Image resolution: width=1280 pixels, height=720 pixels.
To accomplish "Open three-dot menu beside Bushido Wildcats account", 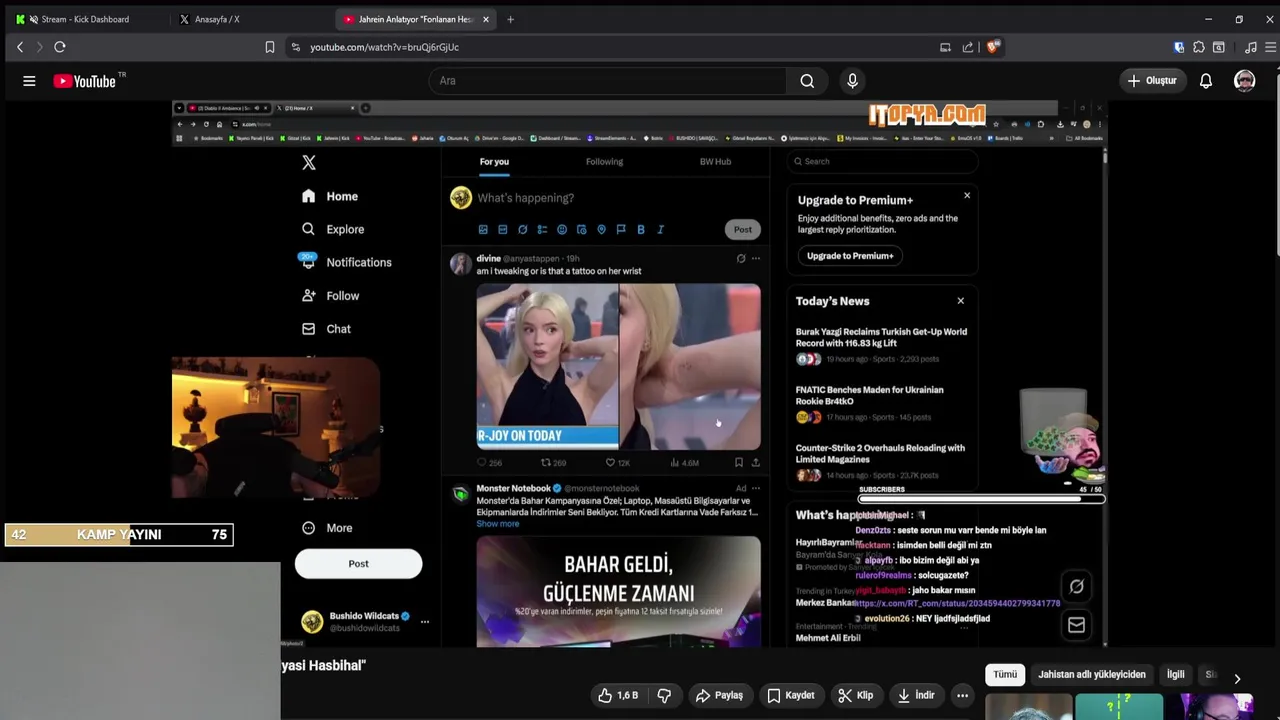I will (x=425, y=622).
